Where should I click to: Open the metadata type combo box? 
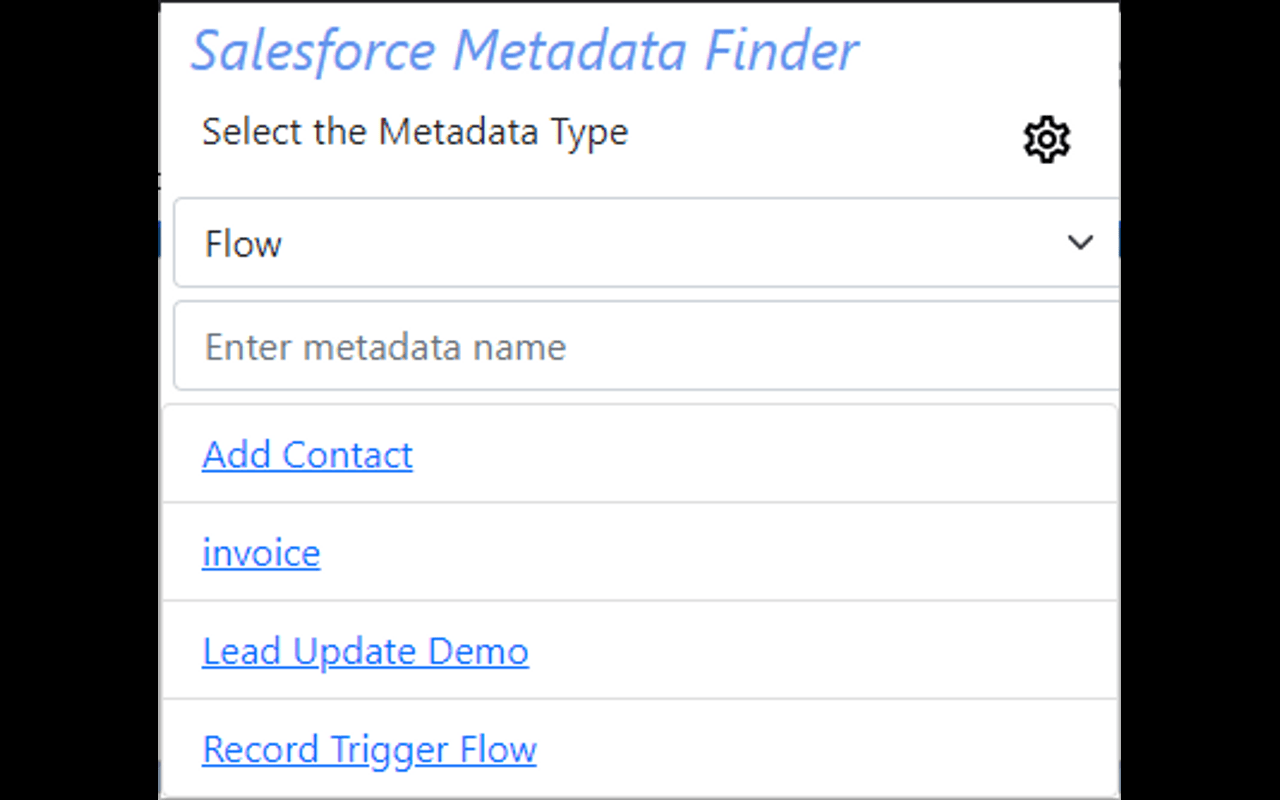640,243
